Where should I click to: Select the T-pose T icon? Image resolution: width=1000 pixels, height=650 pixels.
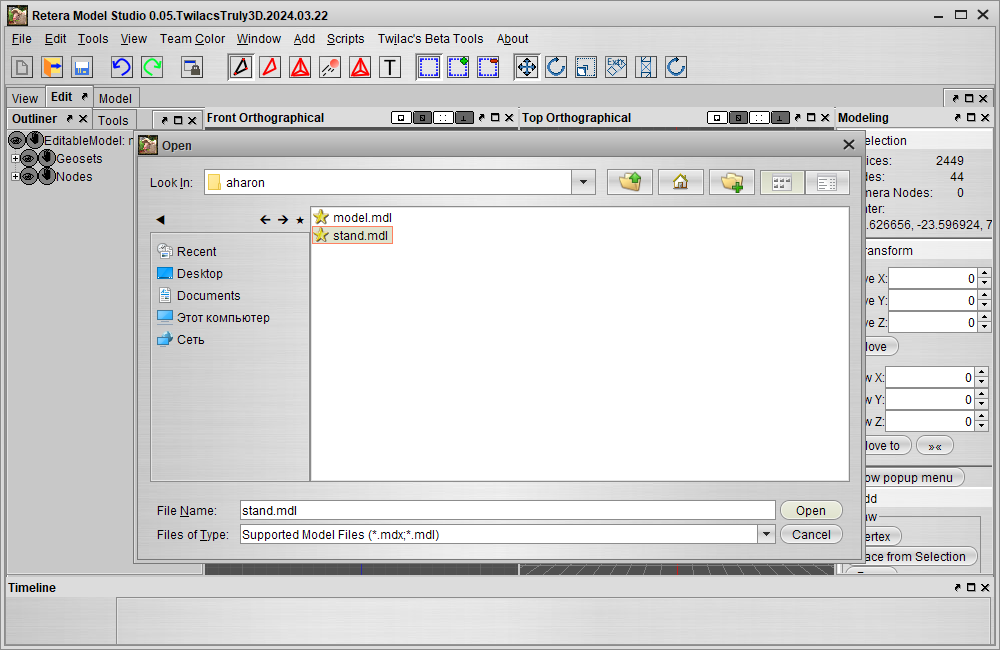(390, 67)
